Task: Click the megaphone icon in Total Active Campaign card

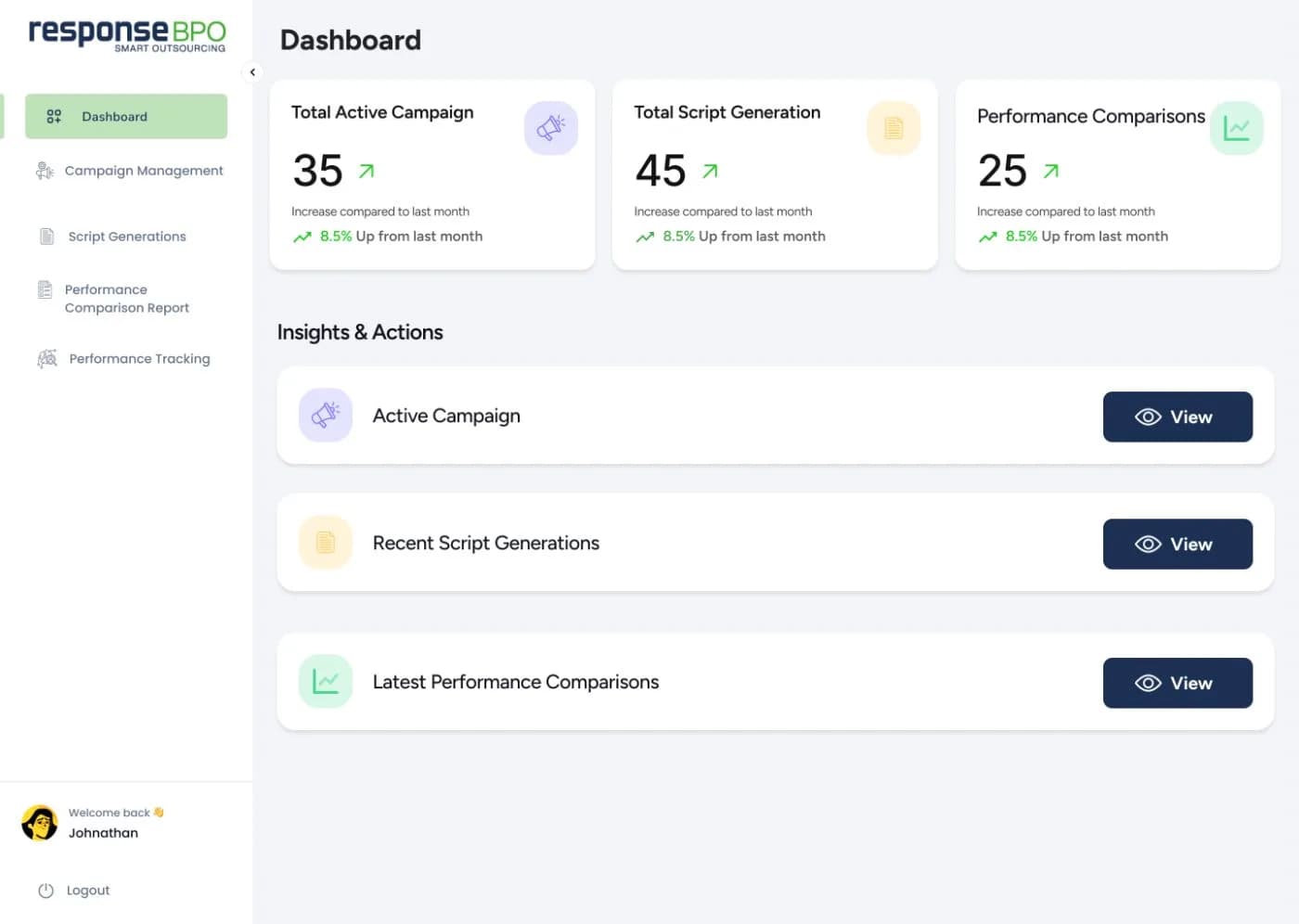Action: (551, 128)
